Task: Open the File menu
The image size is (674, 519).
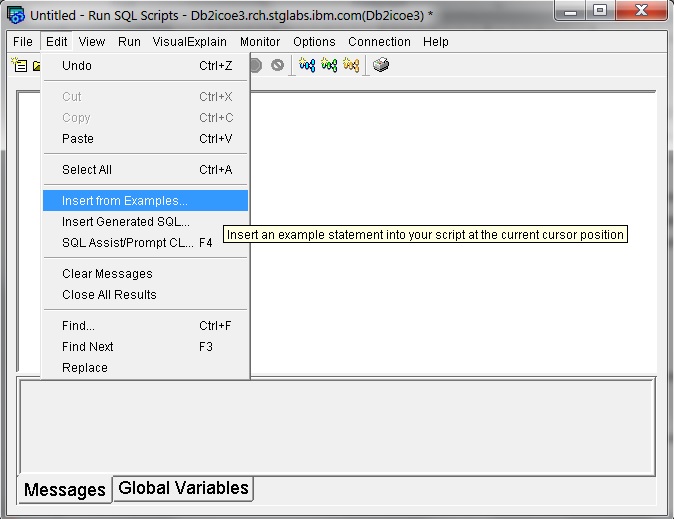Action: pyautogui.click(x=23, y=42)
